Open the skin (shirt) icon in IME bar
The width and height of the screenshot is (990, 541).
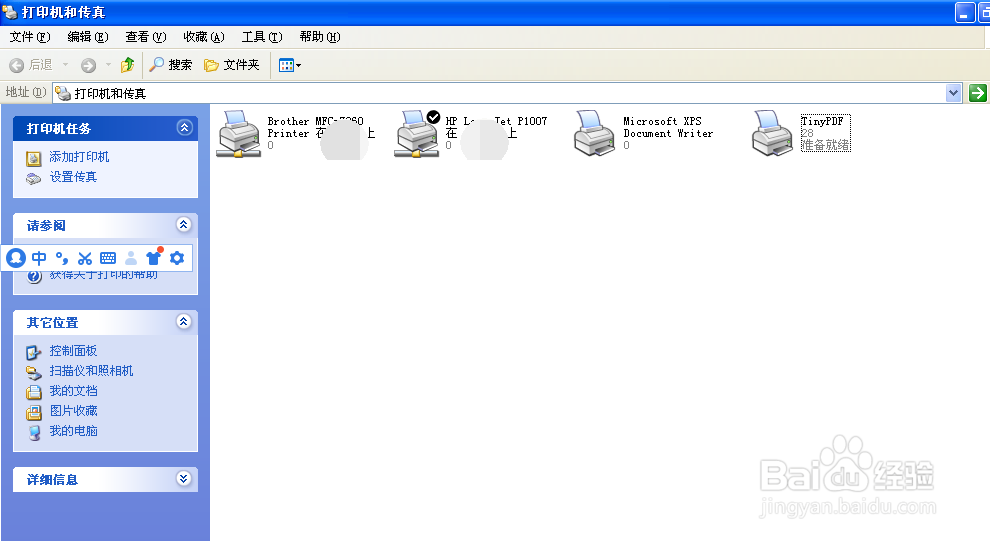153,257
